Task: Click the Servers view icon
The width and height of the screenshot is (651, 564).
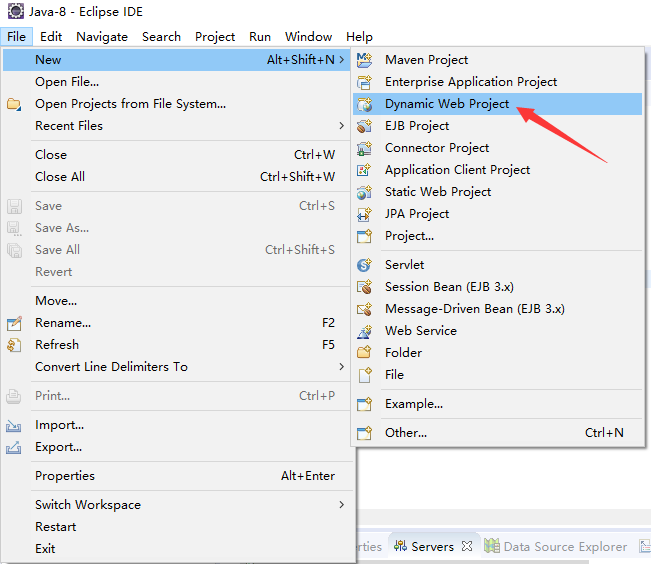Action: [x=400, y=546]
